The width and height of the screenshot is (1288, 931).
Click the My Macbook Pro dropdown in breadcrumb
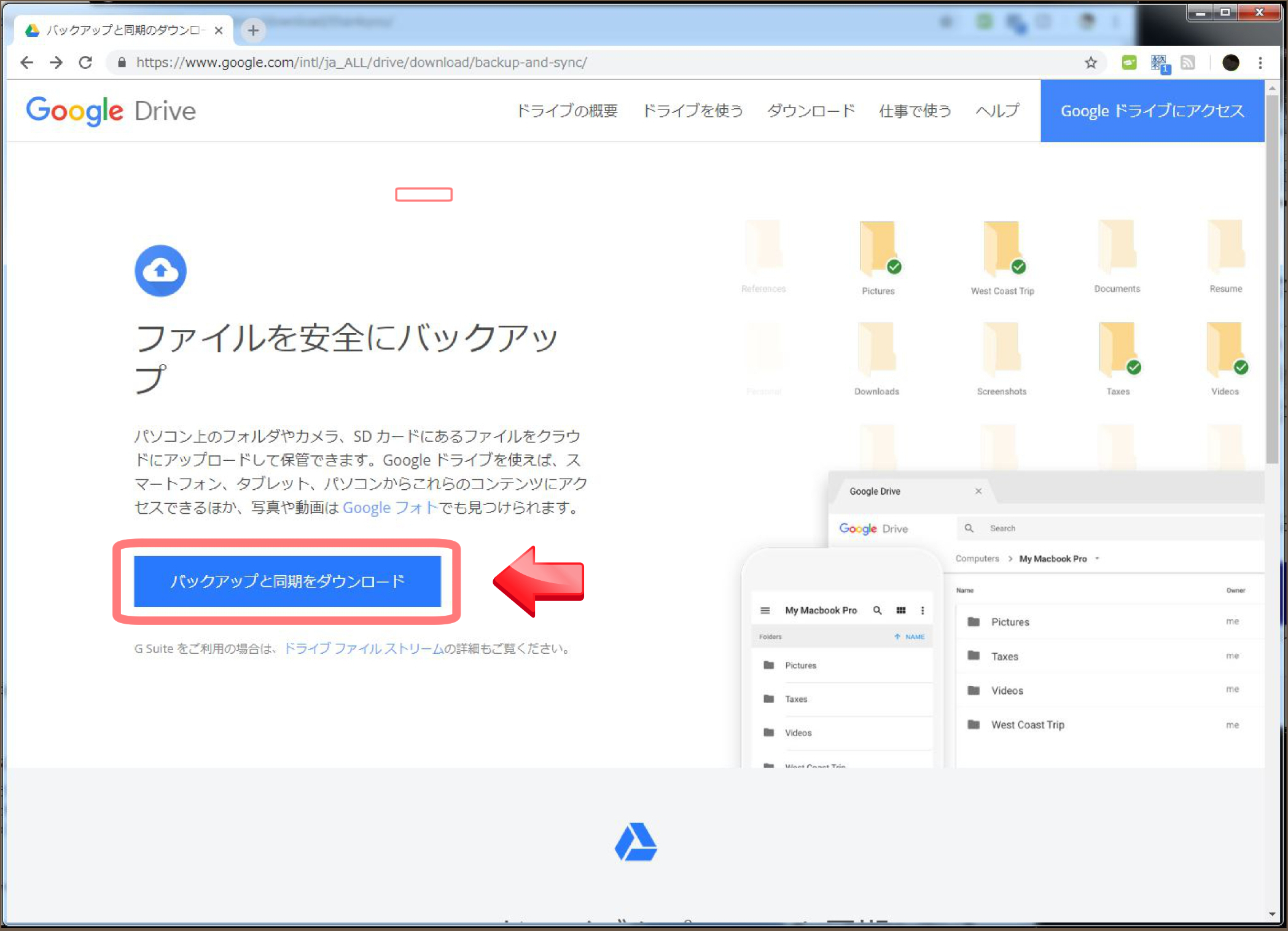pyautogui.click(x=1060, y=559)
